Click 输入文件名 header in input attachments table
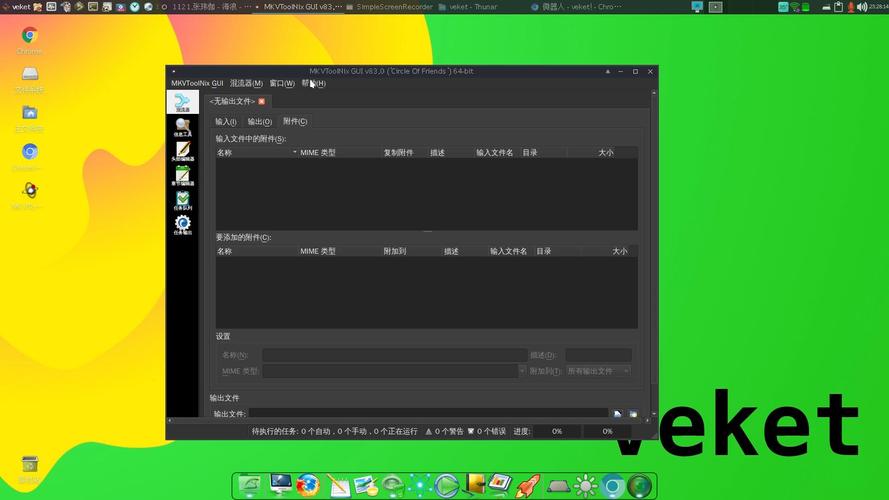The height and width of the screenshot is (500, 889). (495, 152)
